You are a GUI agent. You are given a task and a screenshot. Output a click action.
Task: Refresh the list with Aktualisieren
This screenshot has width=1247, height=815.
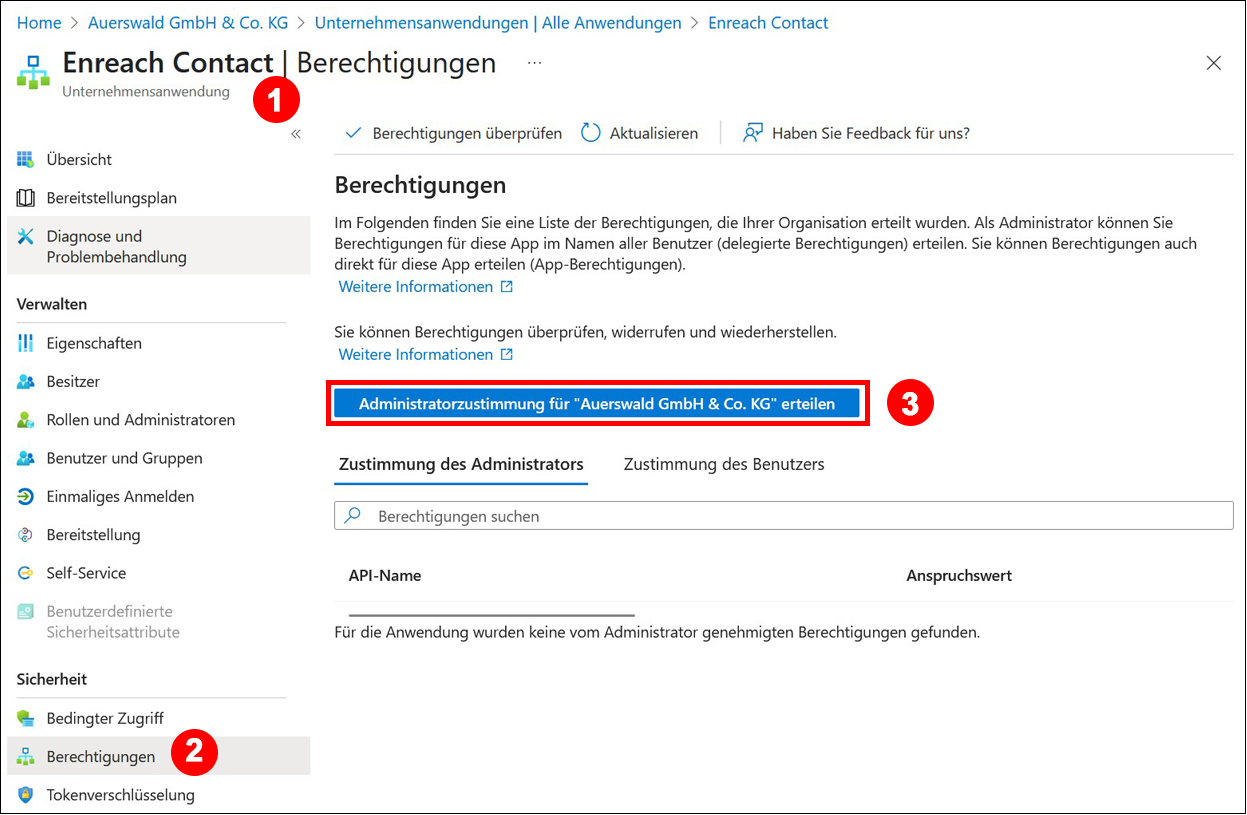(x=640, y=133)
